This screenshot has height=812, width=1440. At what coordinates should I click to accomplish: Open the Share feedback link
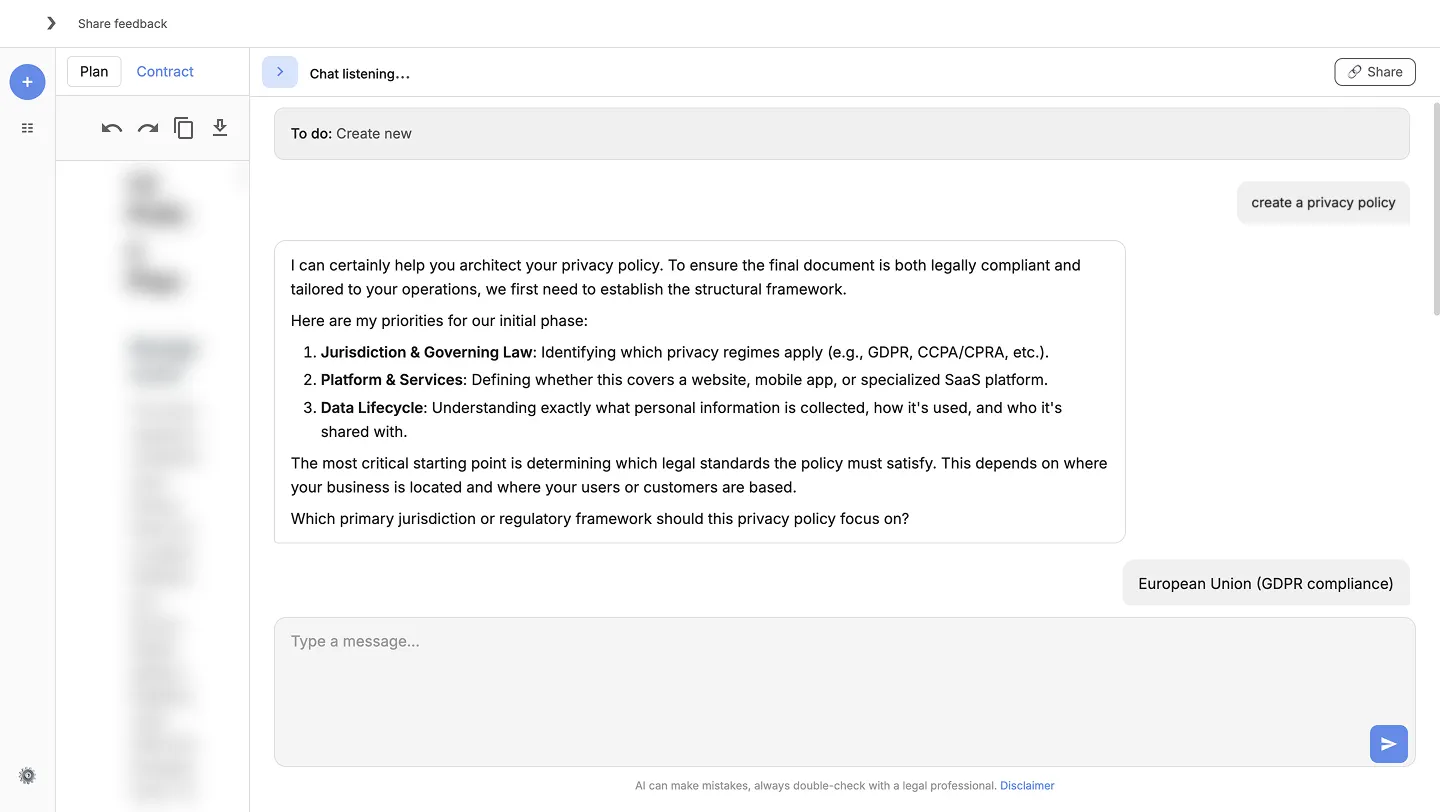point(122,23)
